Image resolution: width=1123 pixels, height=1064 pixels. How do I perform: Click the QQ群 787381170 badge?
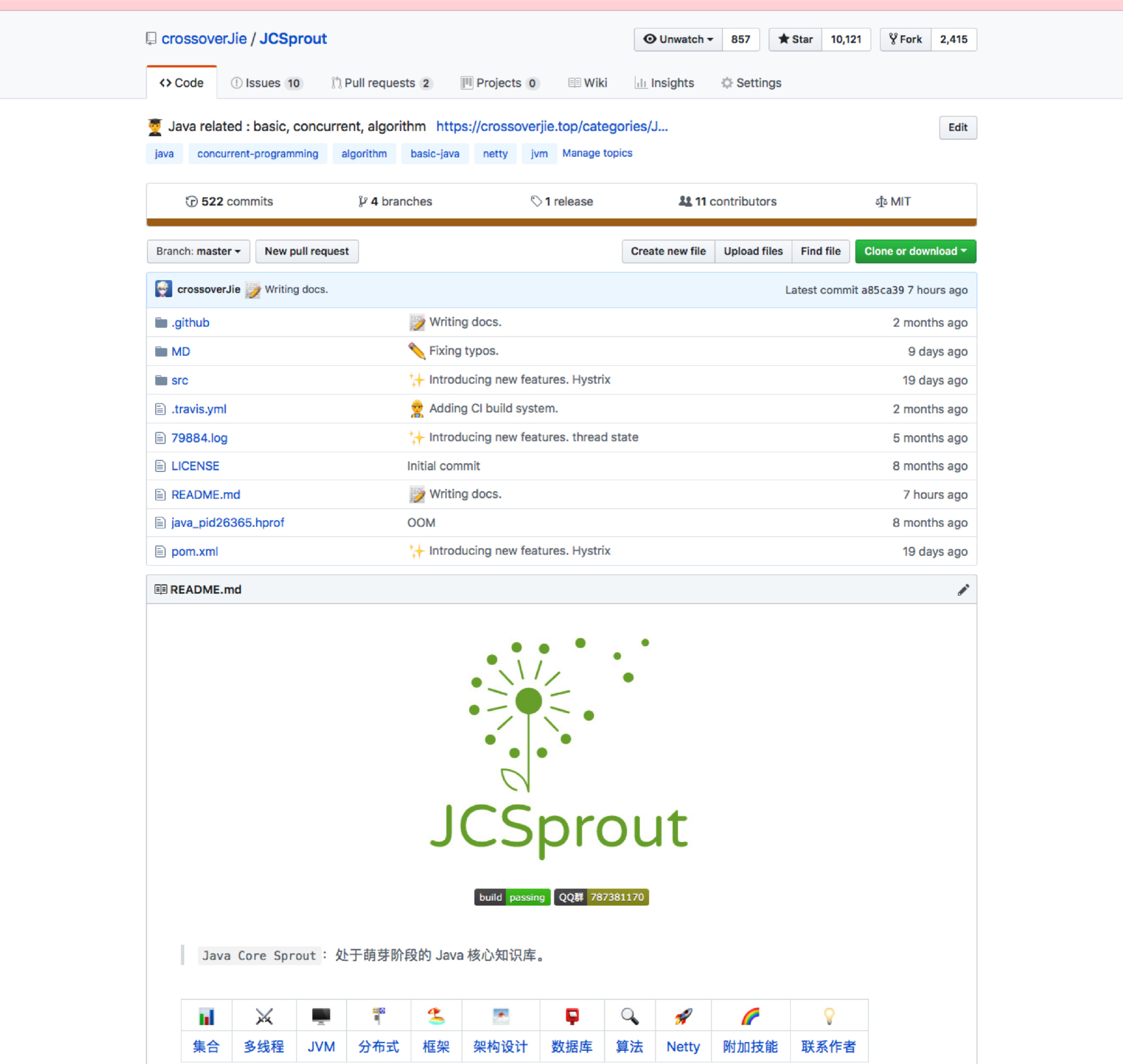(601, 897)
